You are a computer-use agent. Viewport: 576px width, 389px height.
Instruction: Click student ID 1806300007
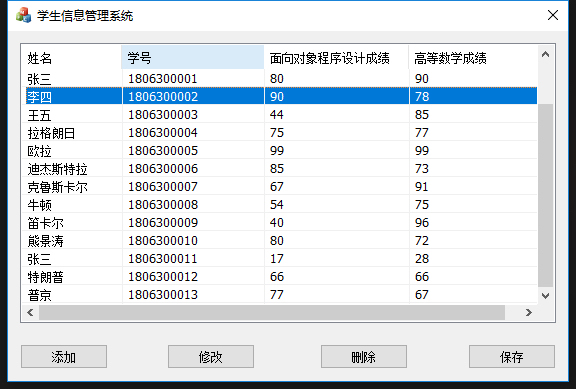point(163,187)
